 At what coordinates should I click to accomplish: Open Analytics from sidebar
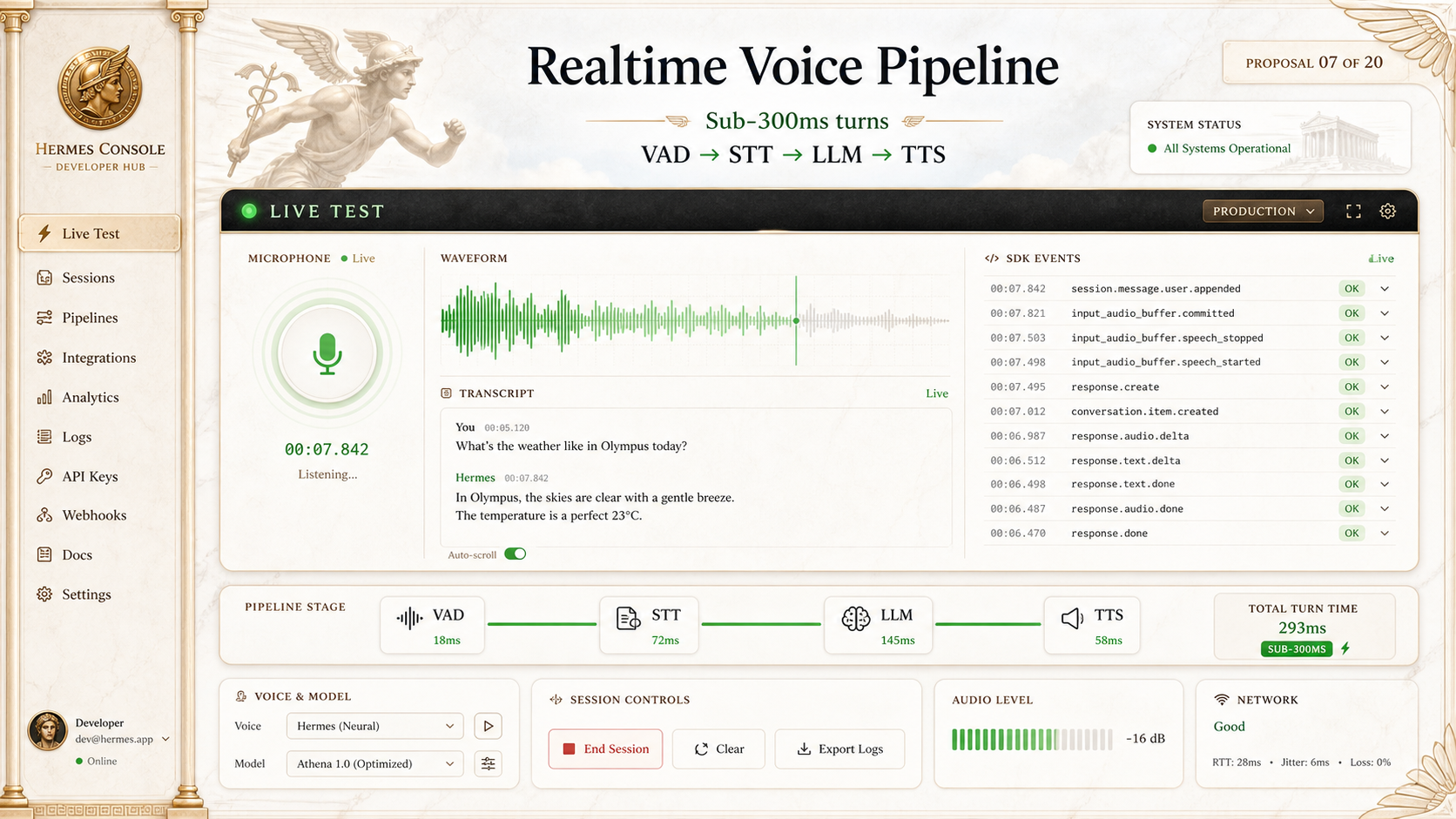tap(91, 397)
